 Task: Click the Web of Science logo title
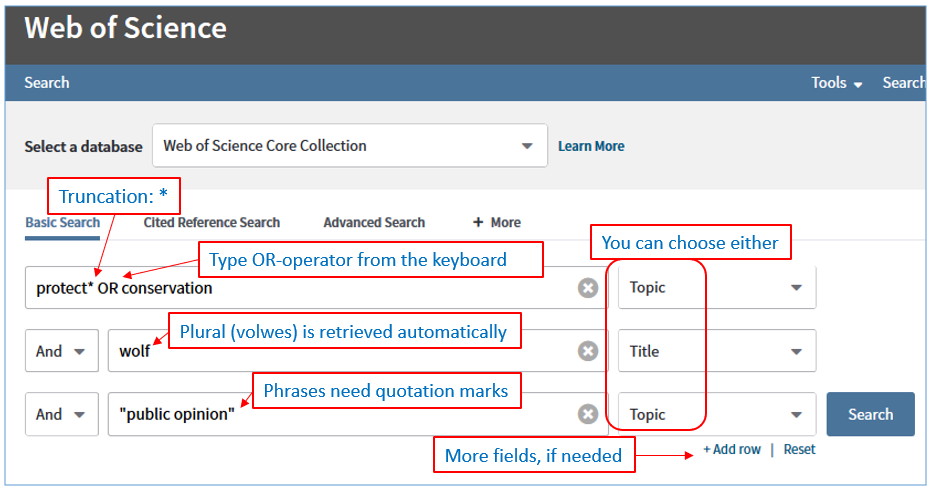125,28
